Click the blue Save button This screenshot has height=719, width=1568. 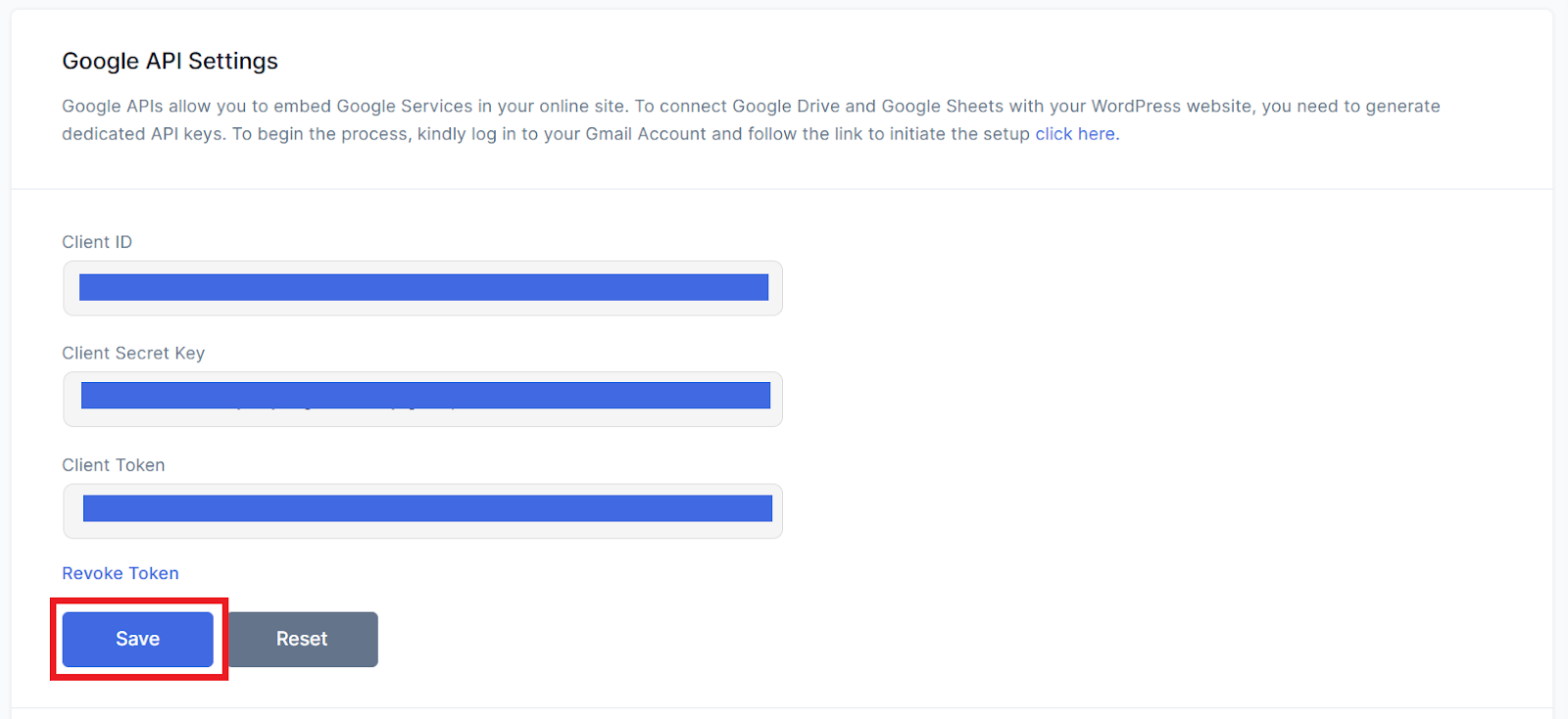coord(138,639)
